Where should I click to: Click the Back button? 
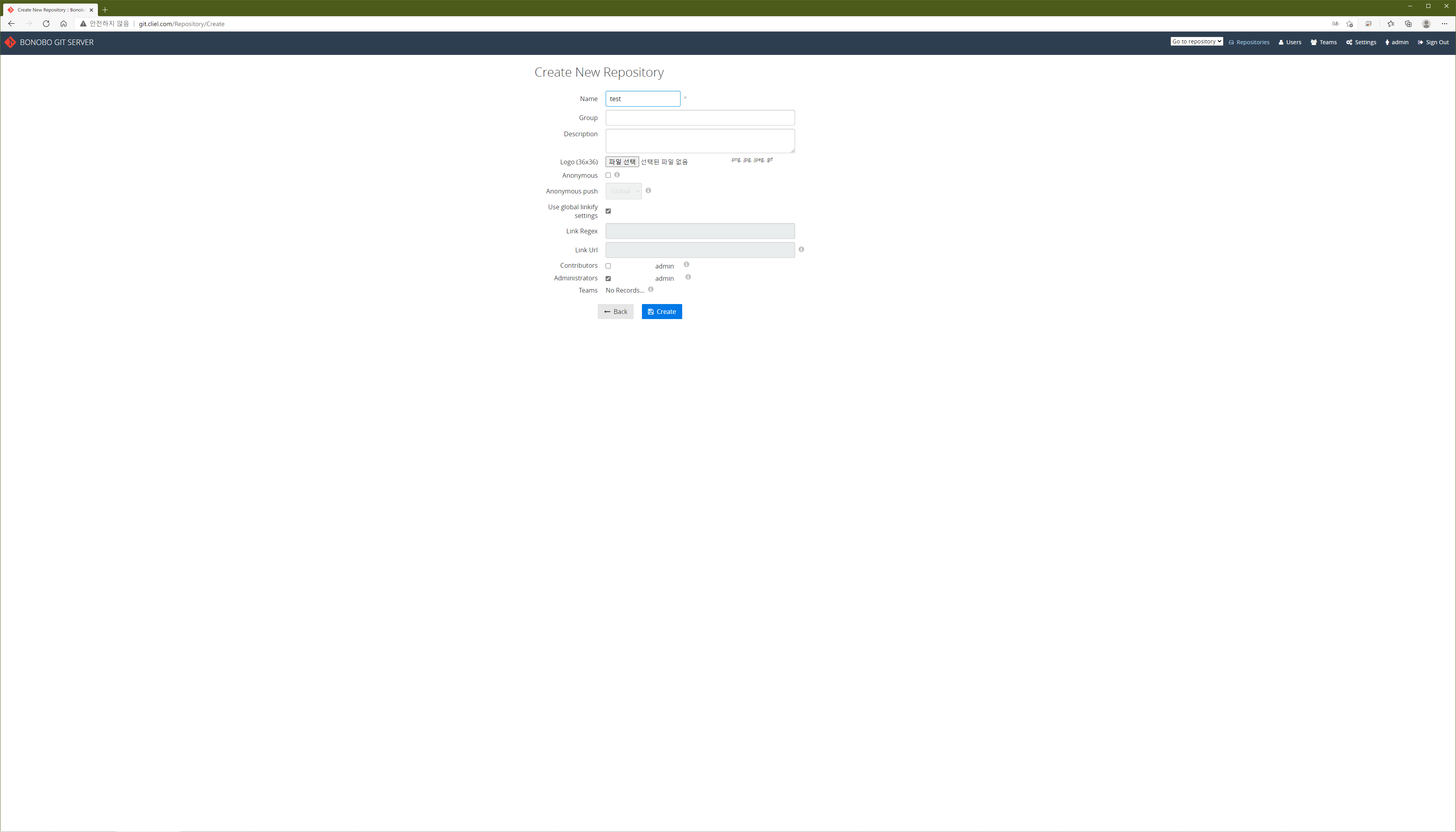tap(615, 312)
